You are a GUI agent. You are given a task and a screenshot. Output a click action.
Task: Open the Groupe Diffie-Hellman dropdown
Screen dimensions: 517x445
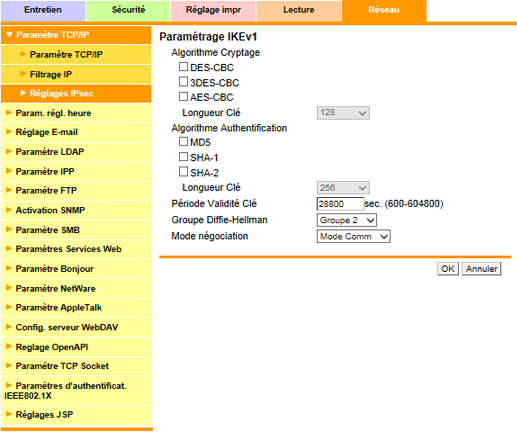pos(347,220)
